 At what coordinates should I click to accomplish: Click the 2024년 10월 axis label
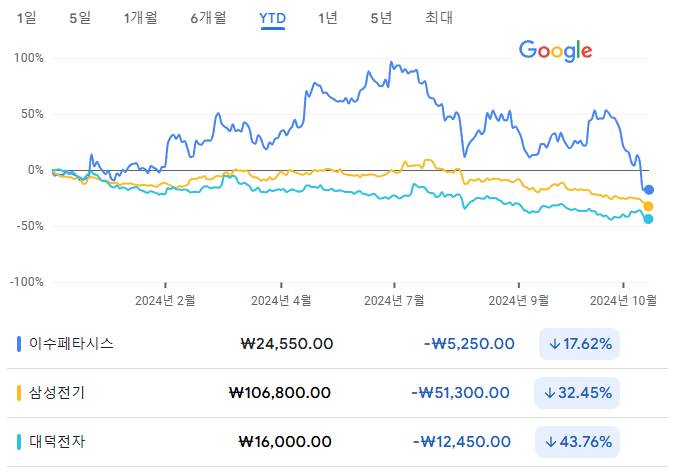623,300
